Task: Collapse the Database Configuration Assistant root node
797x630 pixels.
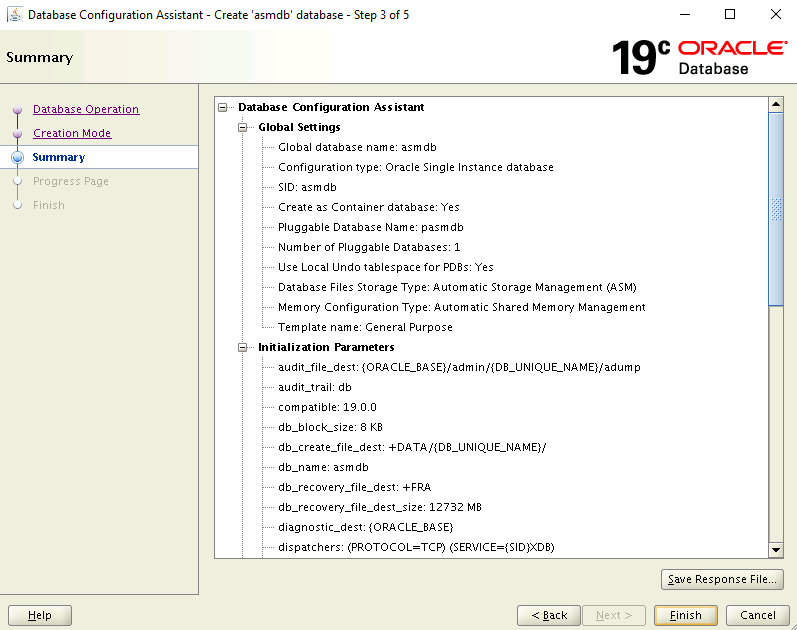Action: point(223,107)
